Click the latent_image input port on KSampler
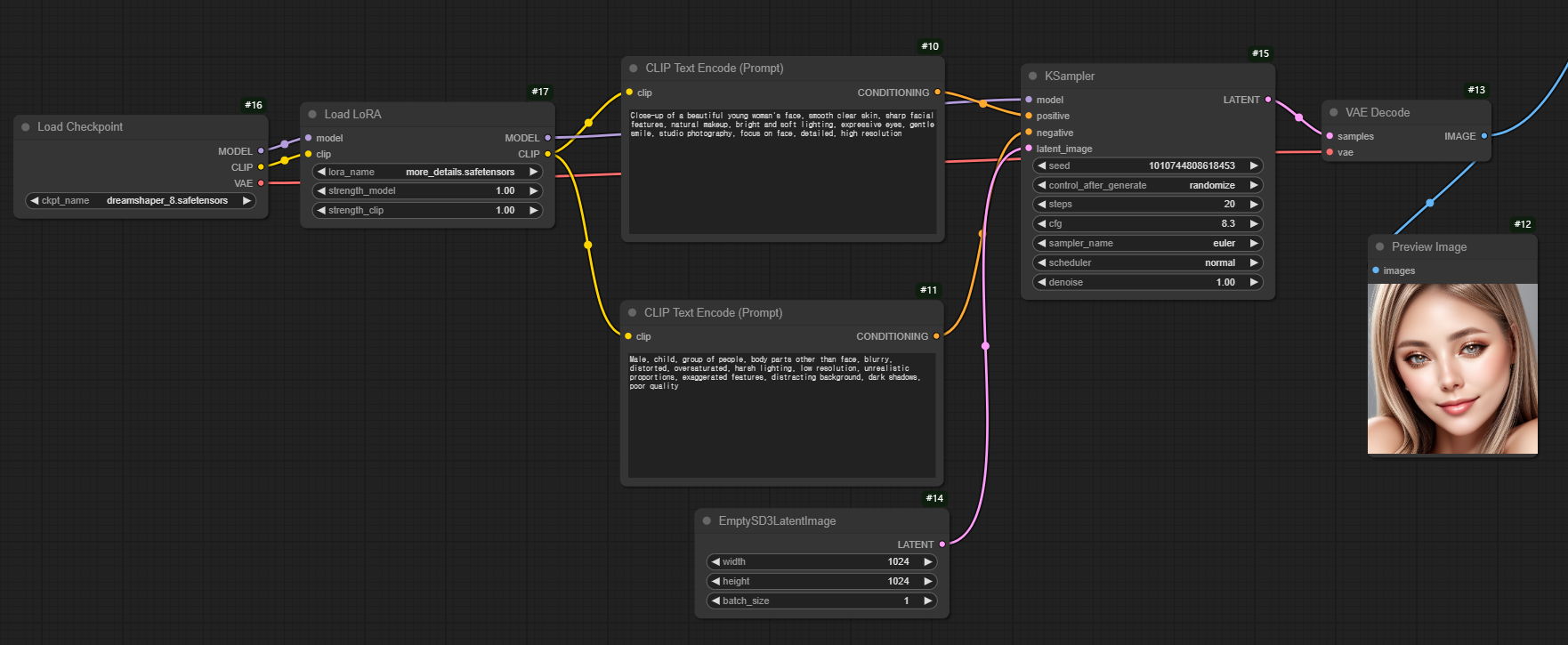 tap(1029, 149)
